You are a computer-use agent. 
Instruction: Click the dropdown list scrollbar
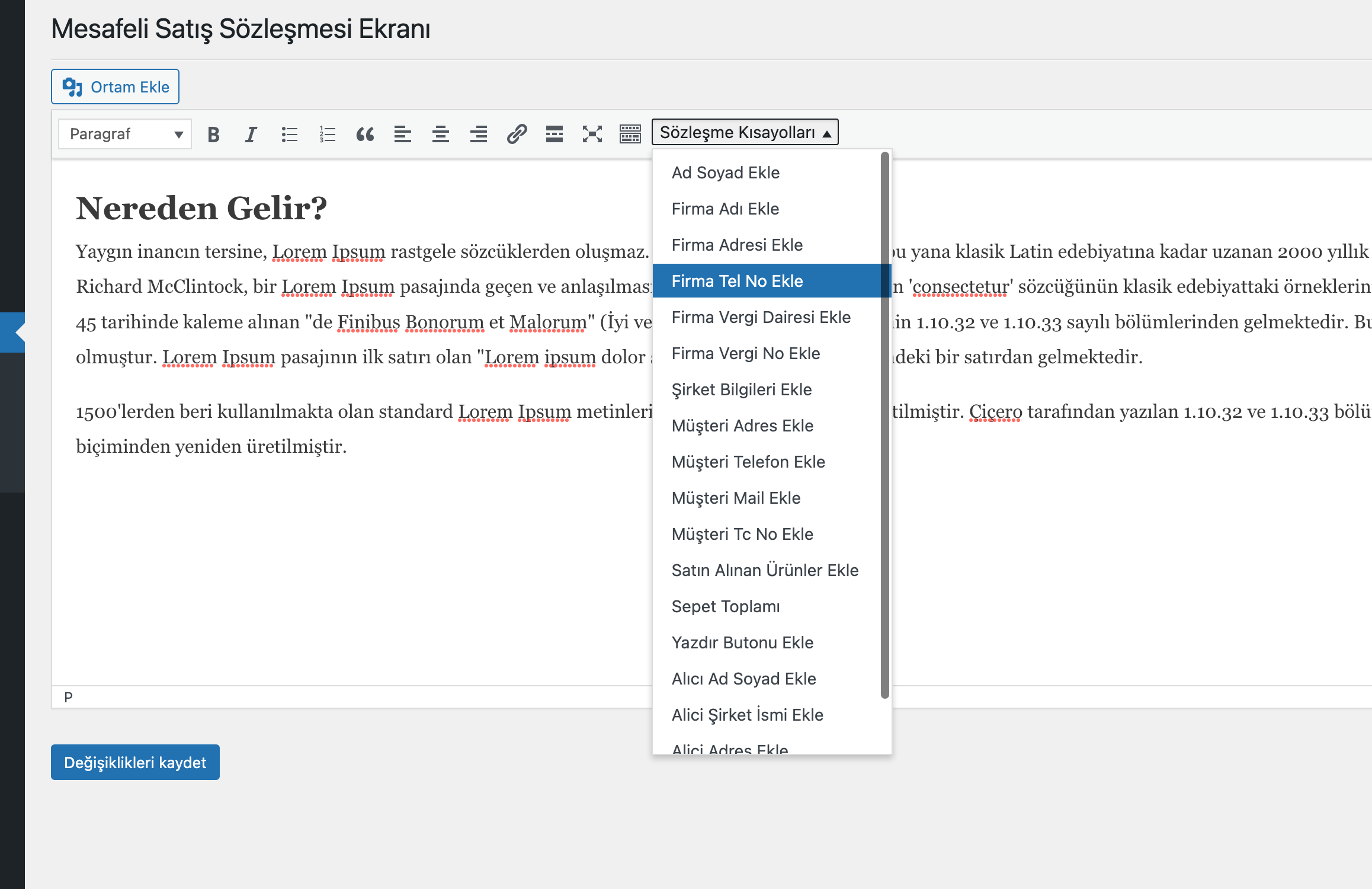pos(885,426)
